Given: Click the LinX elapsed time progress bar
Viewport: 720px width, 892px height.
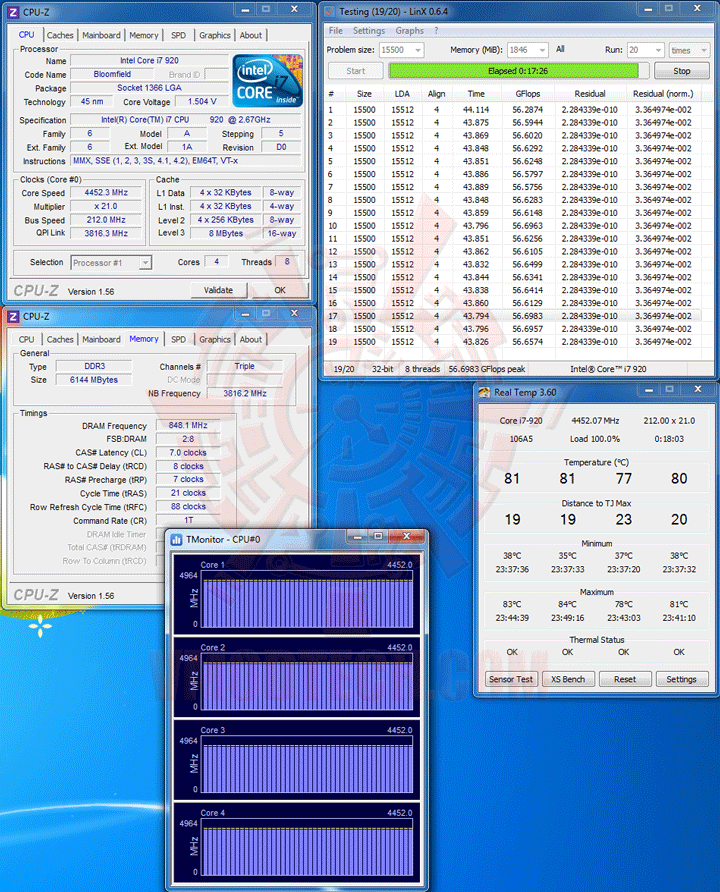Looking at the screenshot, I should [x=518, y=71].
